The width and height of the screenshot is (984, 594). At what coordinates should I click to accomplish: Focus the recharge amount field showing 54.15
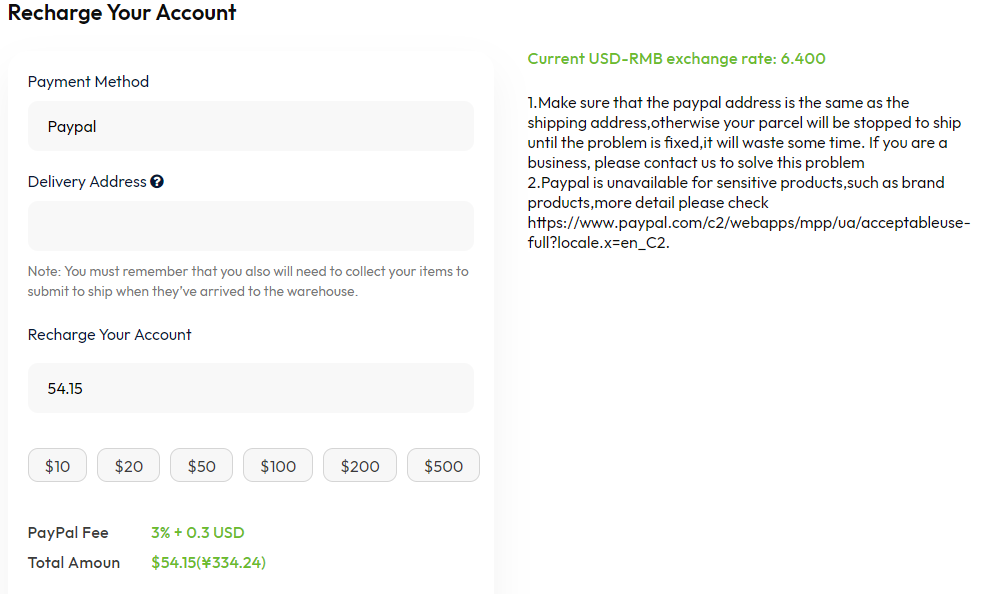point(250,388)
